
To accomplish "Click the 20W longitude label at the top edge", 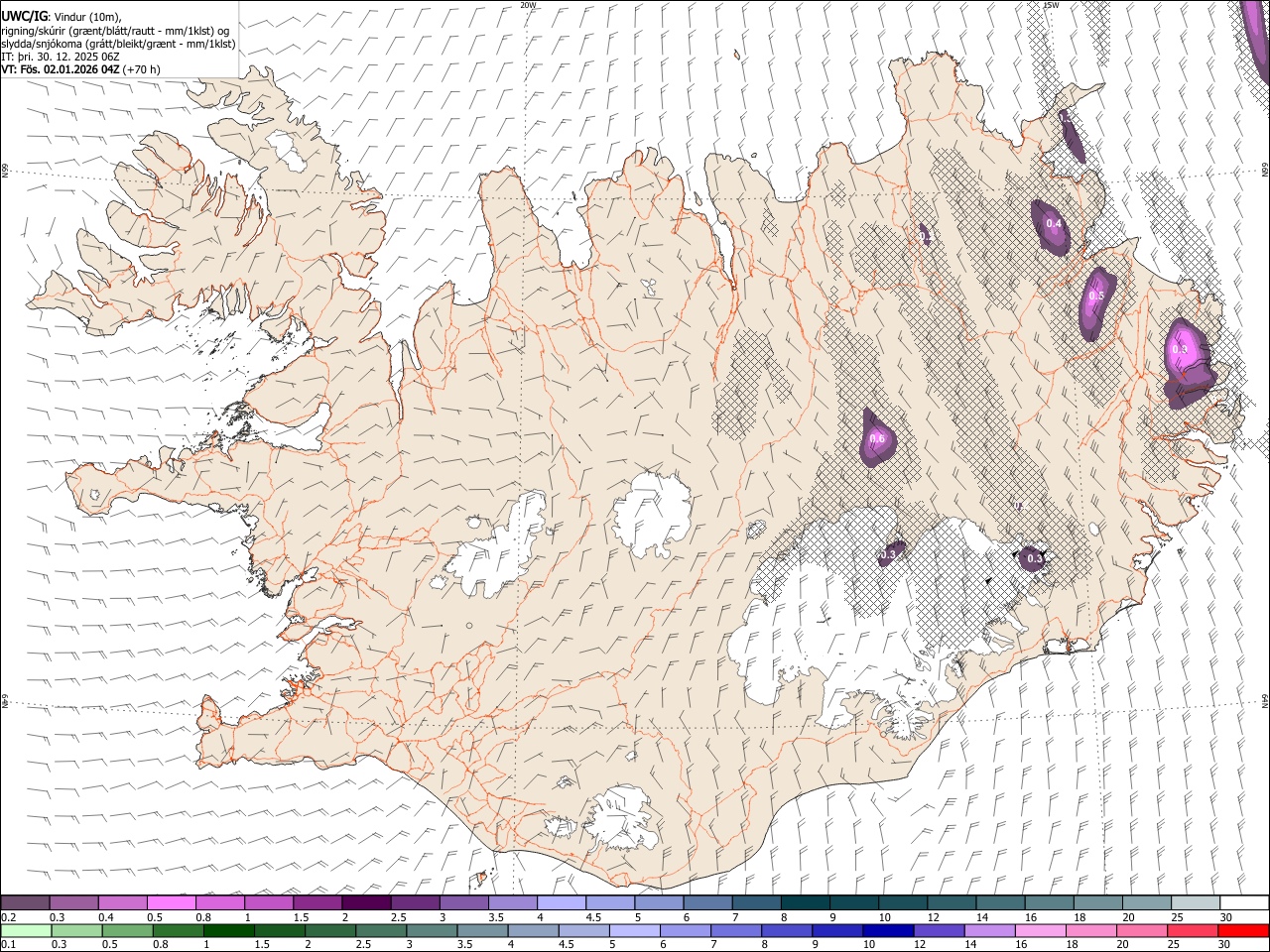I will coord(528,5).
